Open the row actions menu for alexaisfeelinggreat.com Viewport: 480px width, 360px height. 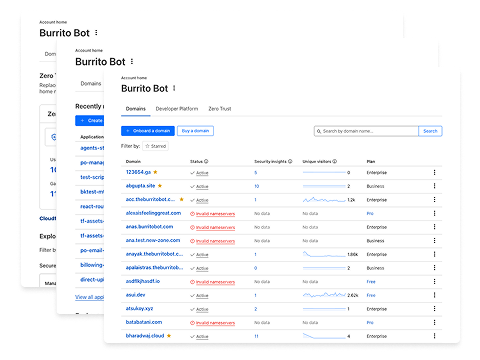pyautogui.click(x=434, y=213)
